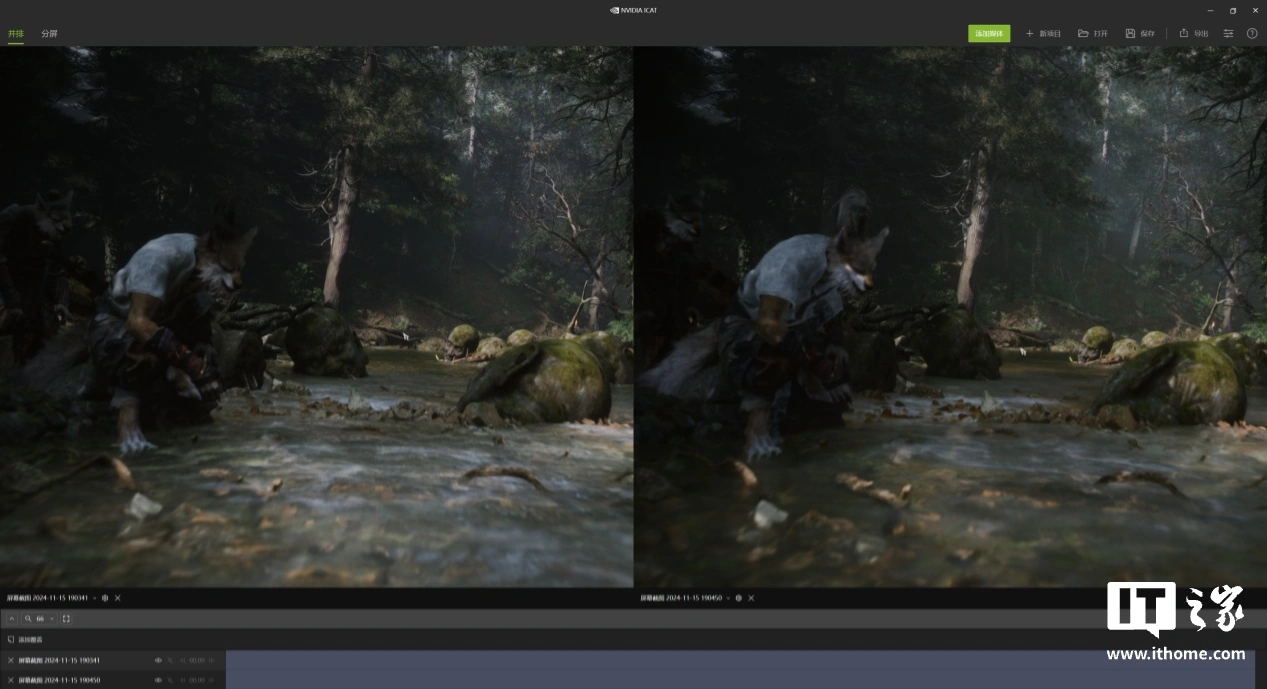The width and height of the screenshot is (1267, 689).
Task: Expand left pane media name dropdown 190341
Action: 94,598
